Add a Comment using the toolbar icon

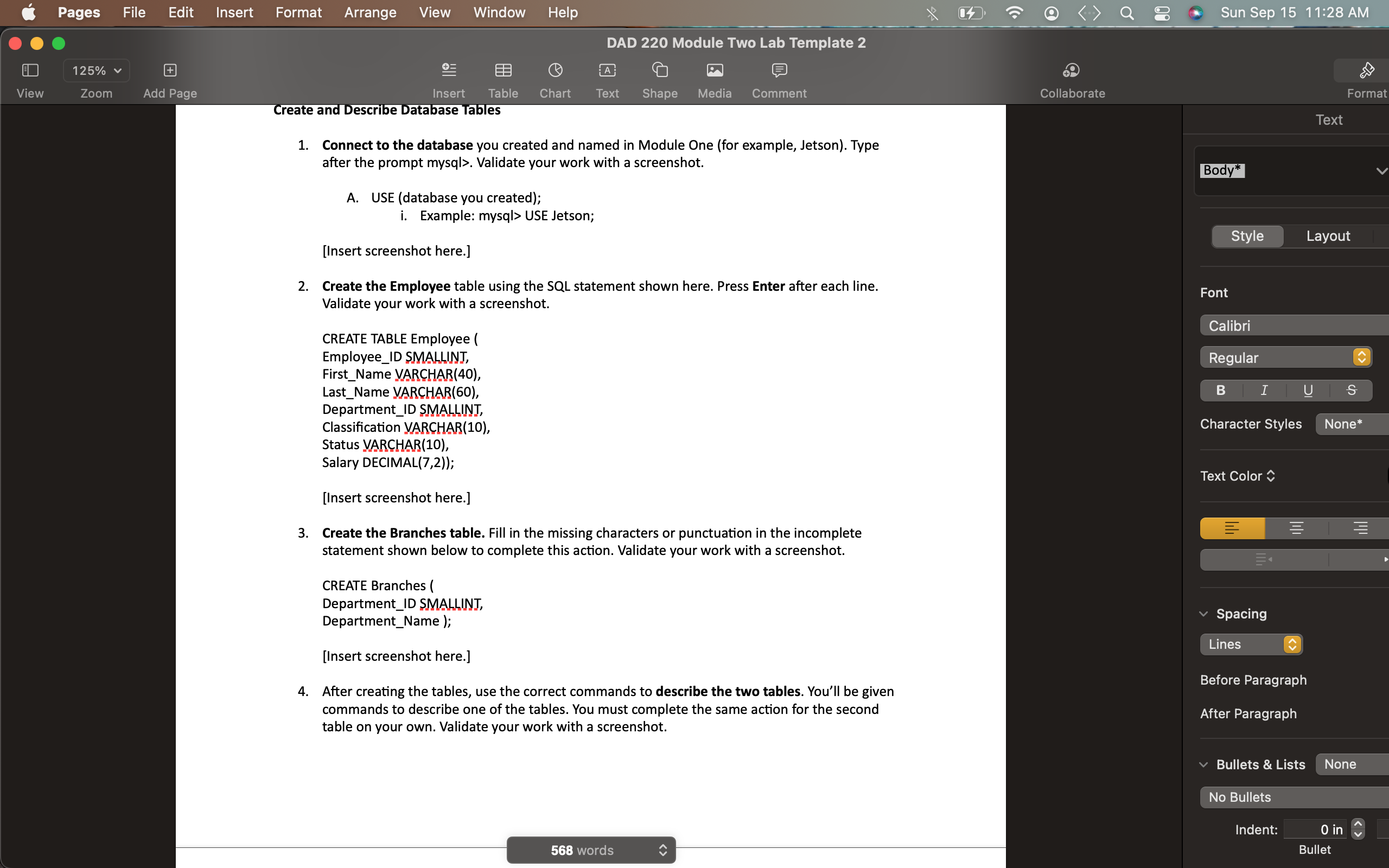[x=779, y=70]
